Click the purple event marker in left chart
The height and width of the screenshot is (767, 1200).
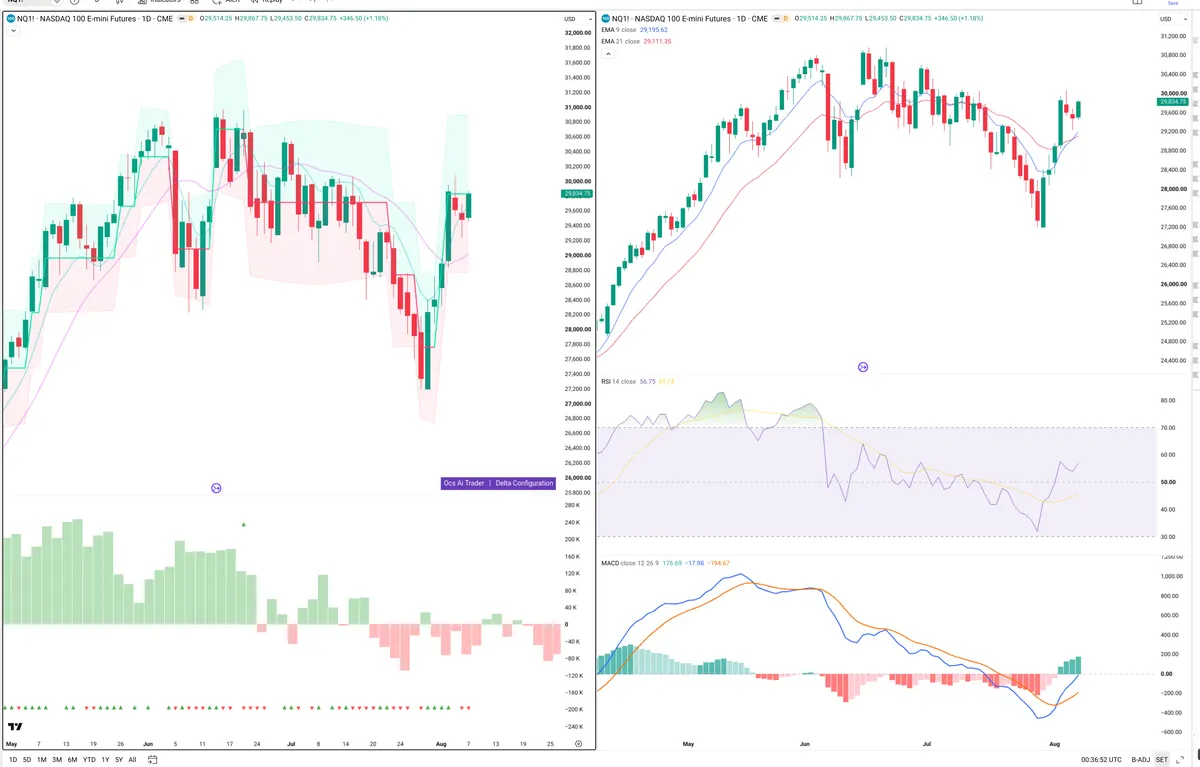pyautogui.click(x=216, y=487)
